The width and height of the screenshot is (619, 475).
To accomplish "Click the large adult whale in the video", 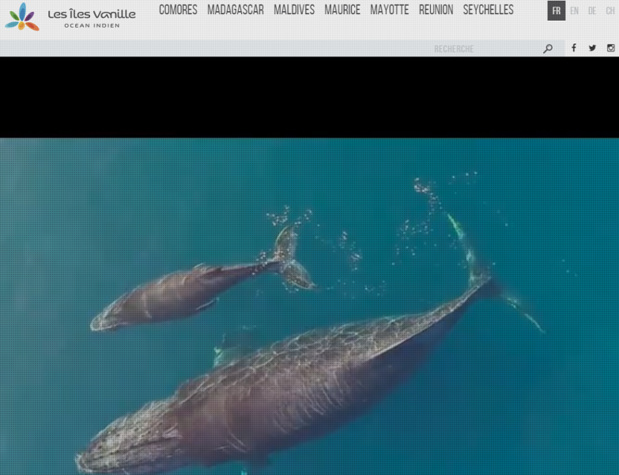I will (x=300, y=370).
